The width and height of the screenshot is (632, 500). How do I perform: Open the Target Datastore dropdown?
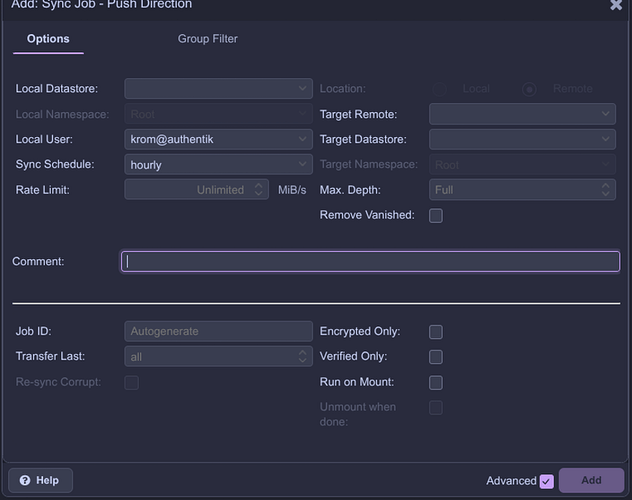pos(607,140)
